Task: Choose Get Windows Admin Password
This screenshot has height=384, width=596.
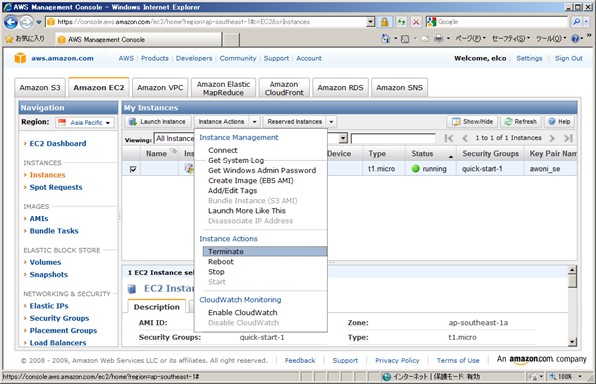Action: 262,170
